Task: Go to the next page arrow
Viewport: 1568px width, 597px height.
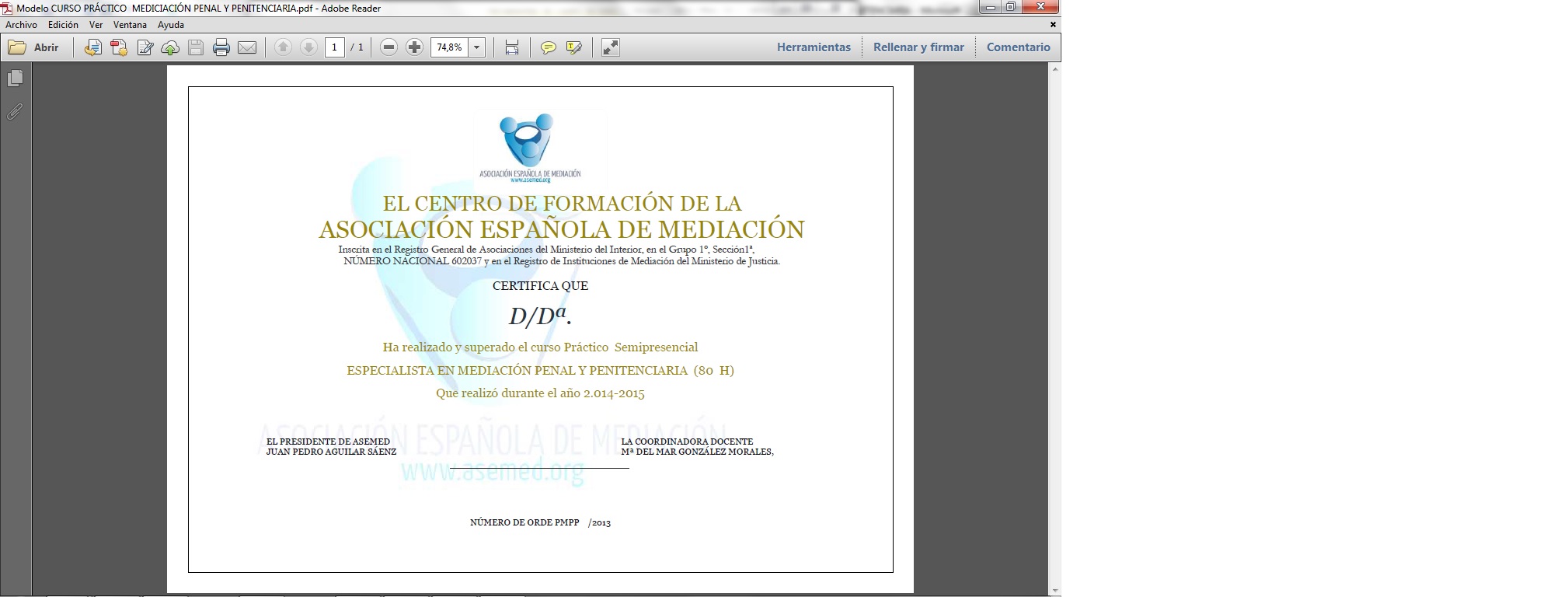Action: (308, 47)
